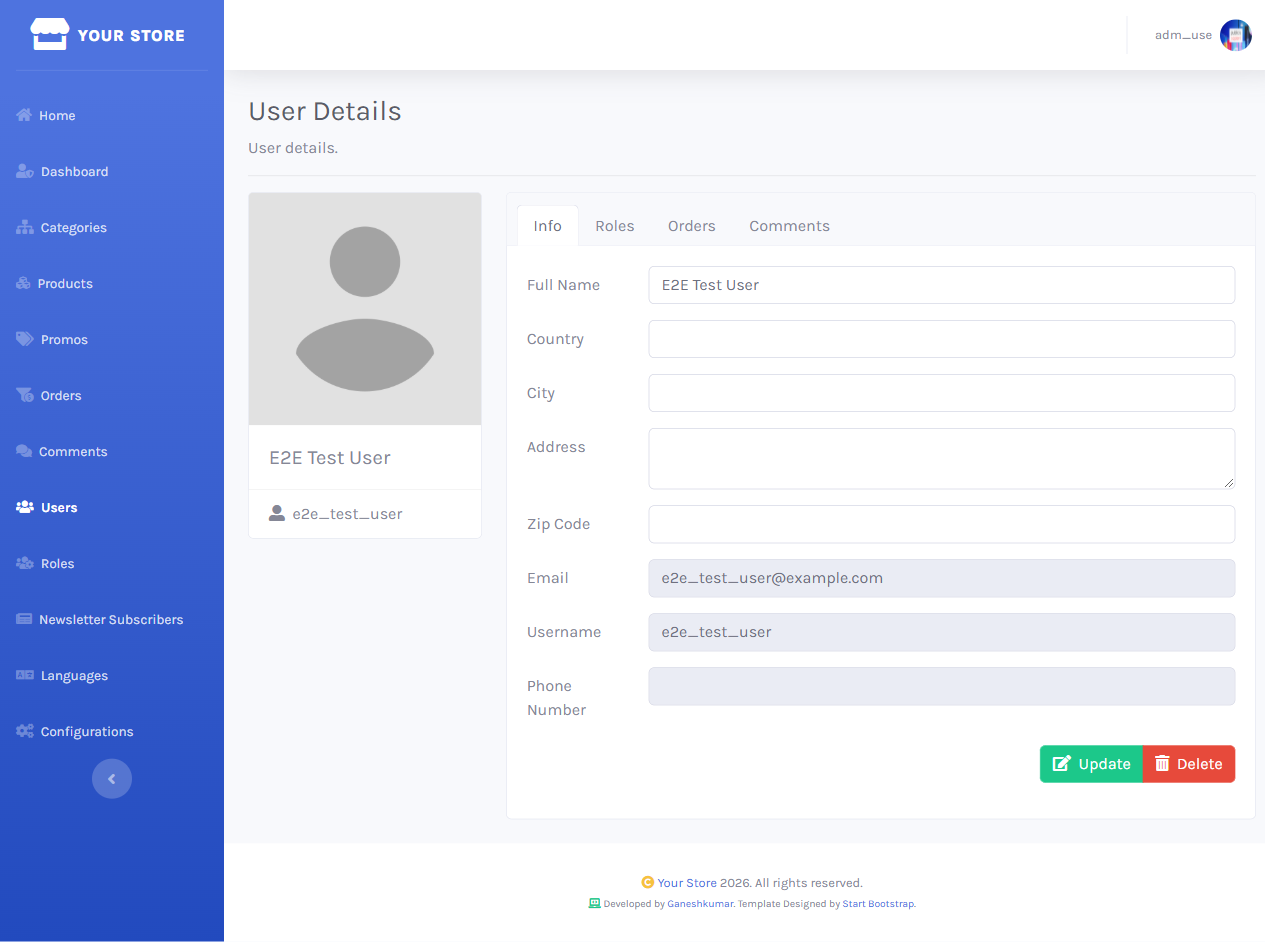
Task: Open the Ganeshkumar developer link
Action: 700,903
